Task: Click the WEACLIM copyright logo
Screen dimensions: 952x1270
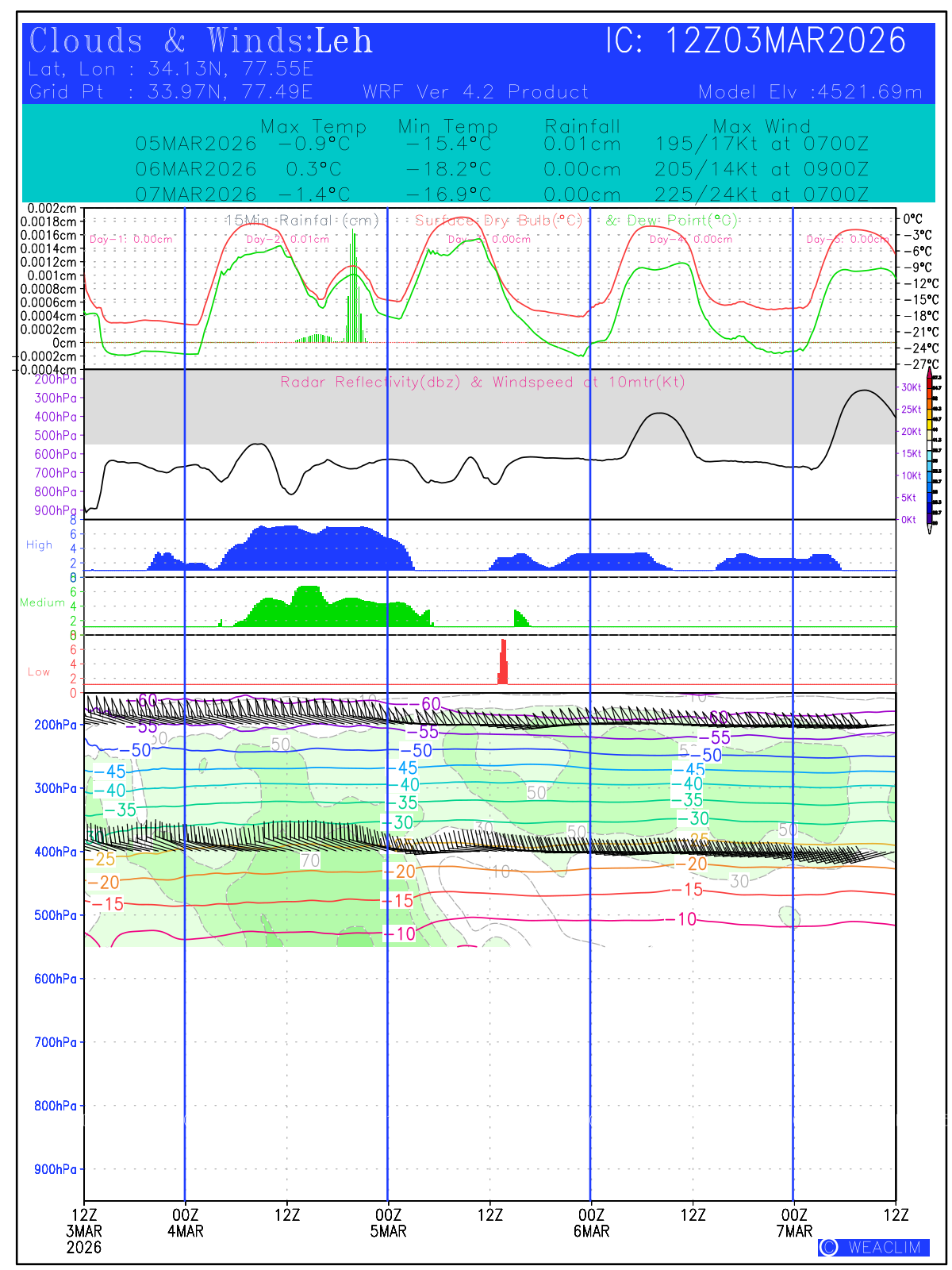Action: tap(873, 1247)
